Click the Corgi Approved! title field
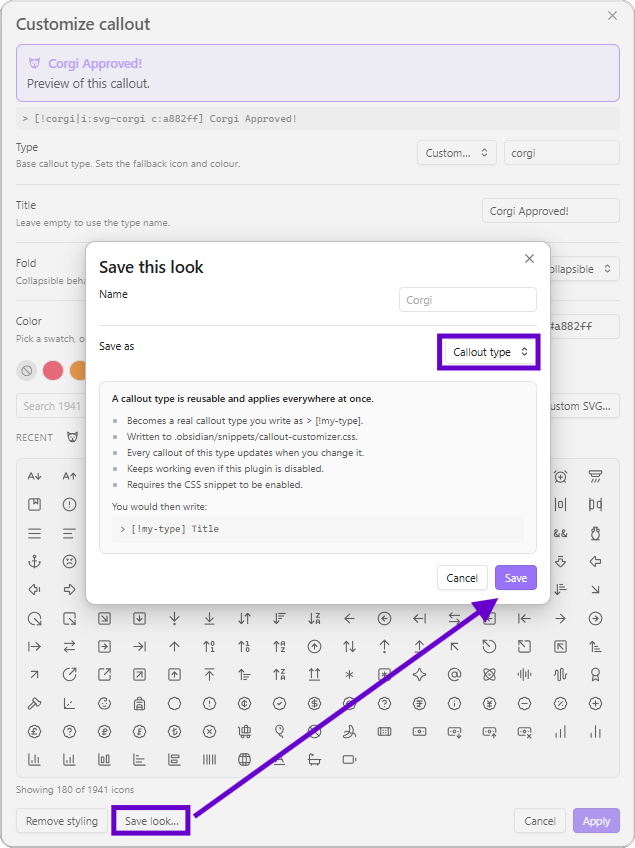The width and height of the screenshot is (635, 848). pyautogui.click(x=551, y=211)
